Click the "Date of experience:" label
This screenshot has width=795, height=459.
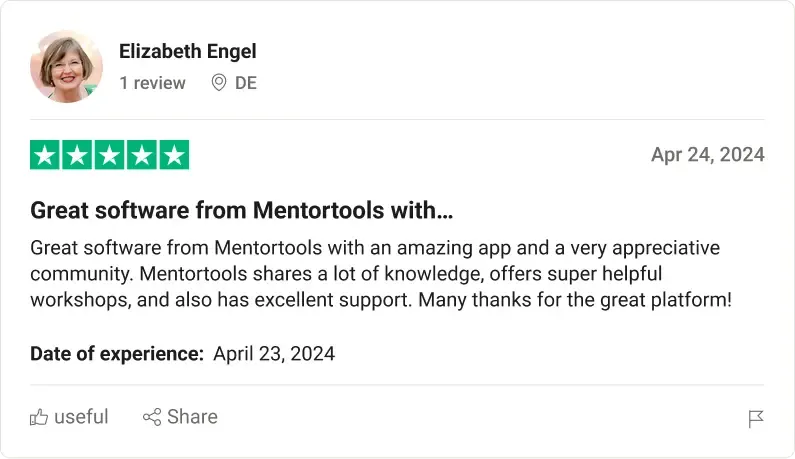pos(117,353)
